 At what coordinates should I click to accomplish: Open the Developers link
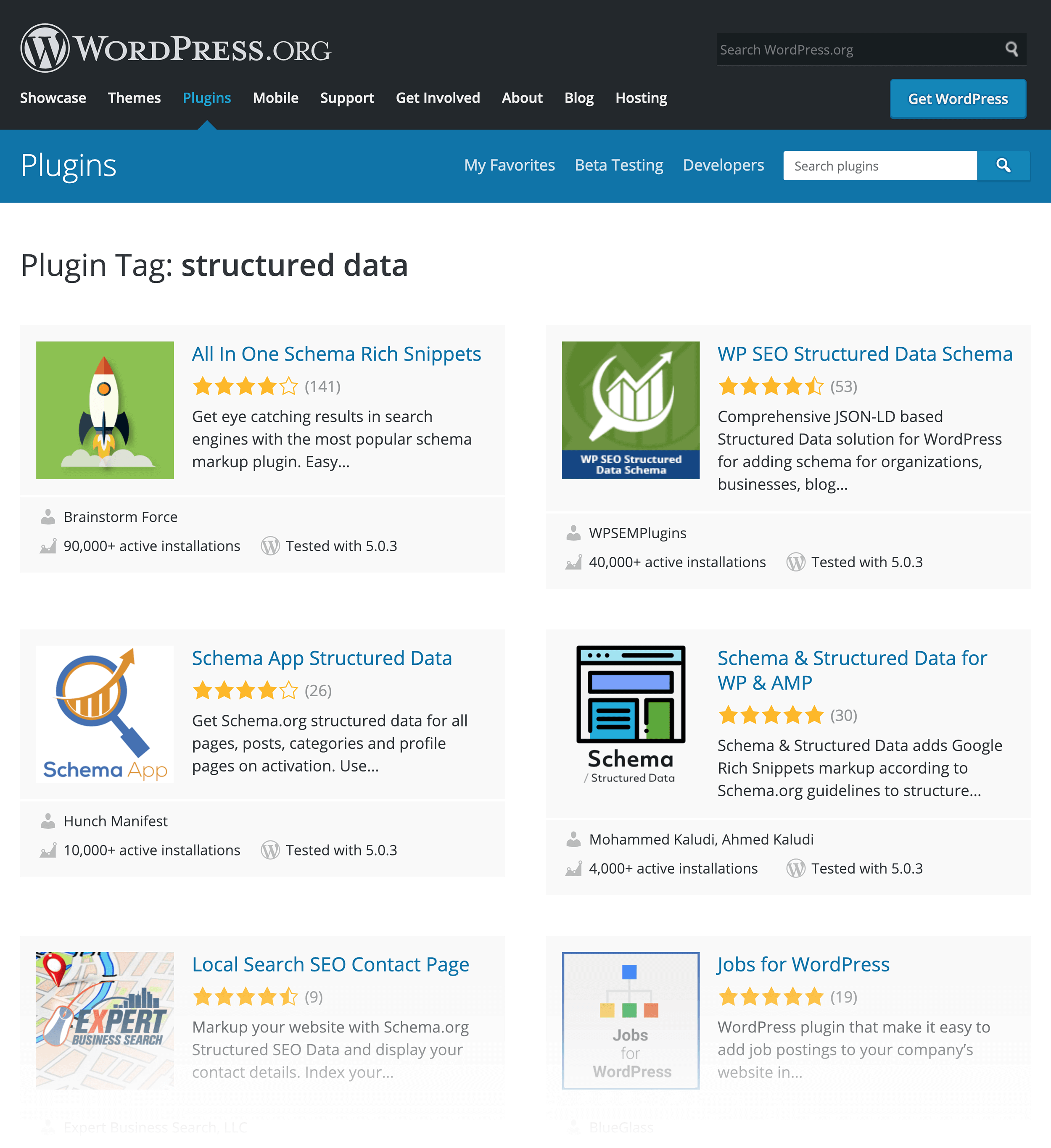(x=723, y=165)
